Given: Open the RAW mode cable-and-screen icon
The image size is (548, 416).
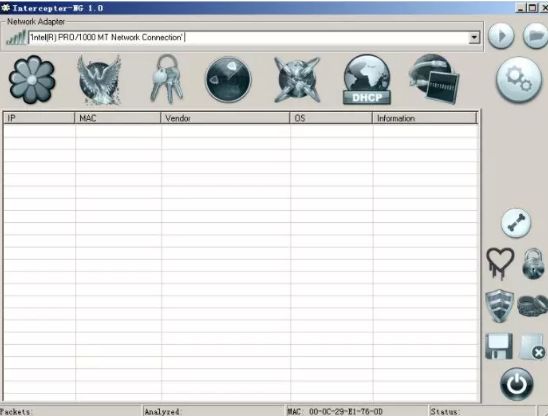Looking at the screenshot, I should [434, 79].
